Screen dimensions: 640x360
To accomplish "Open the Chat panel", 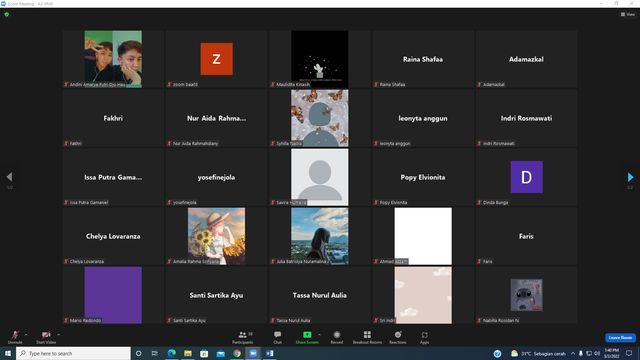I will (278, 337).
